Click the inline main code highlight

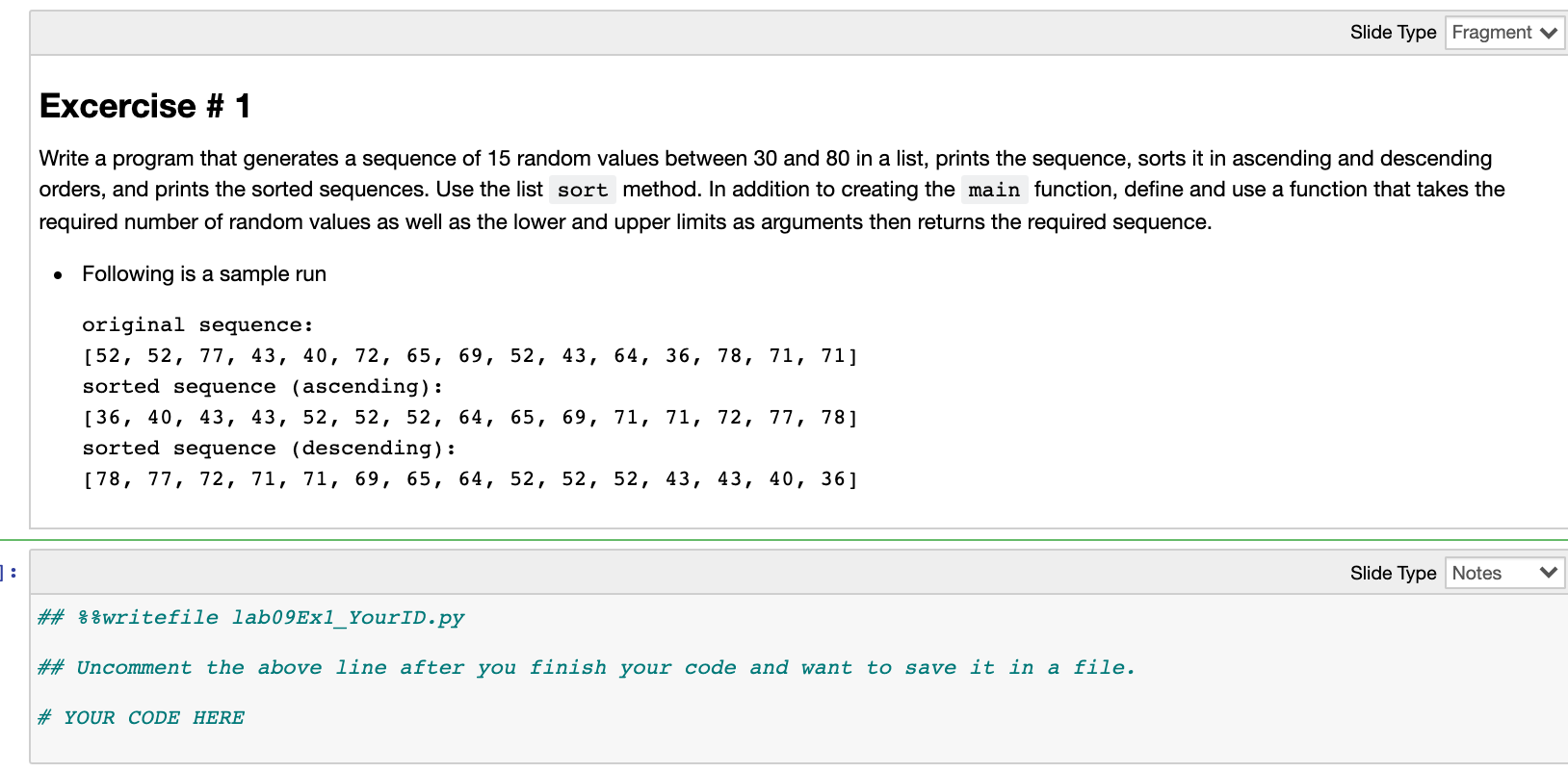point(994,190)
